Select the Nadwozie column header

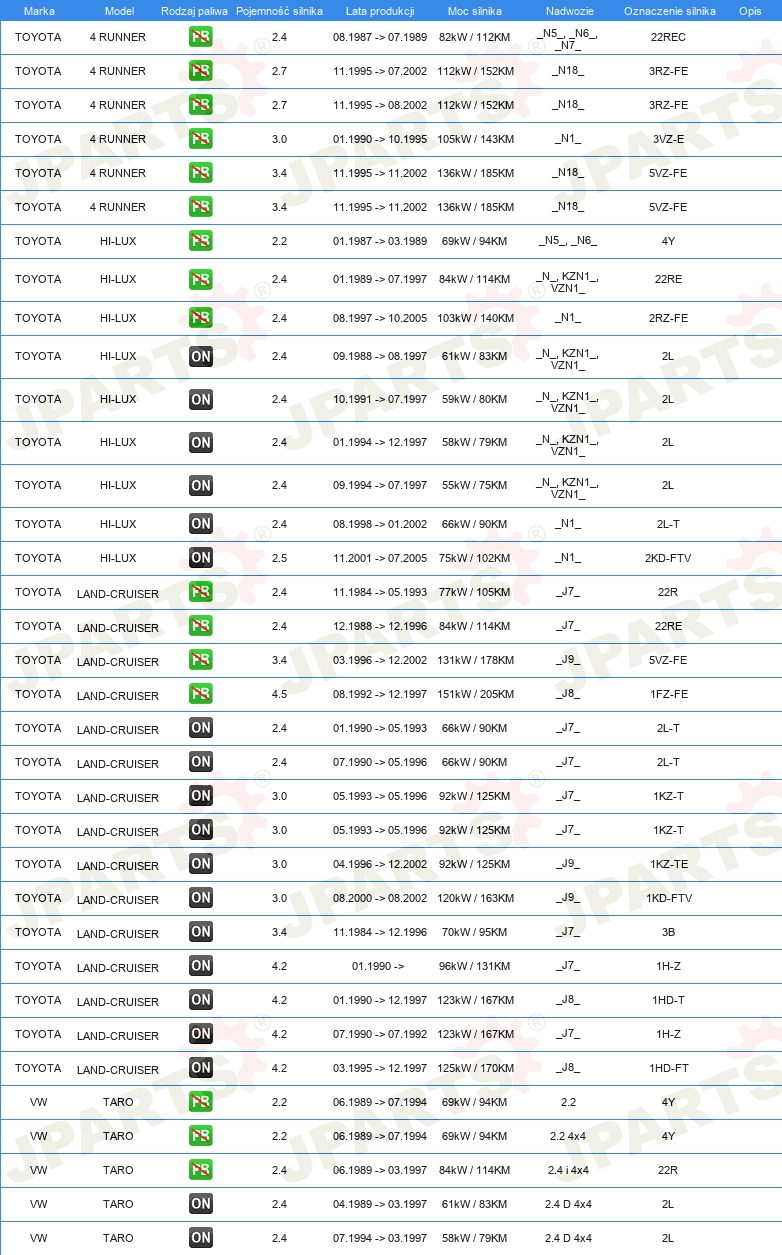pyautogui.click(x=570, y=10)
